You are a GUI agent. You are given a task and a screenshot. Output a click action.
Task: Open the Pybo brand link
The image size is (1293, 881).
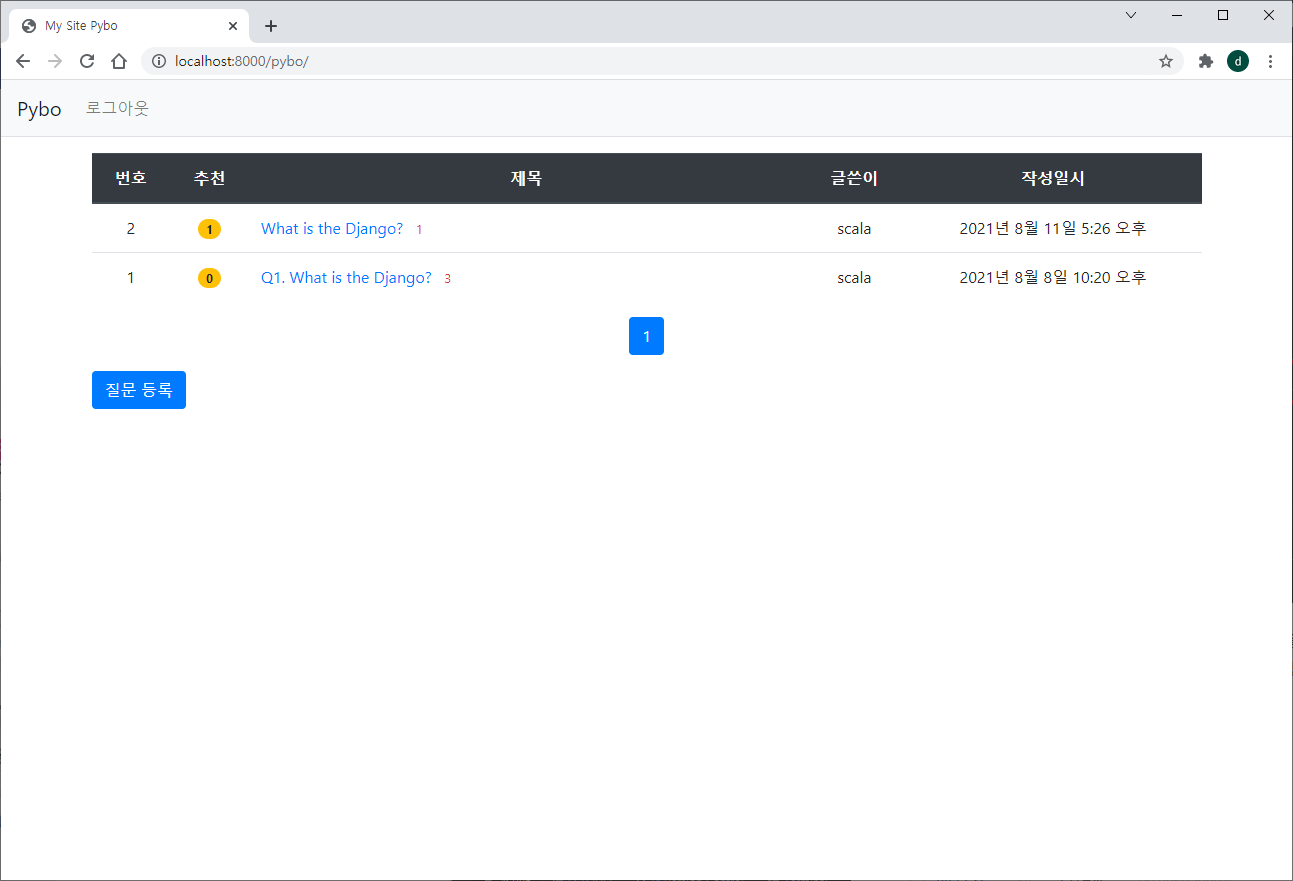click(39, 109)
